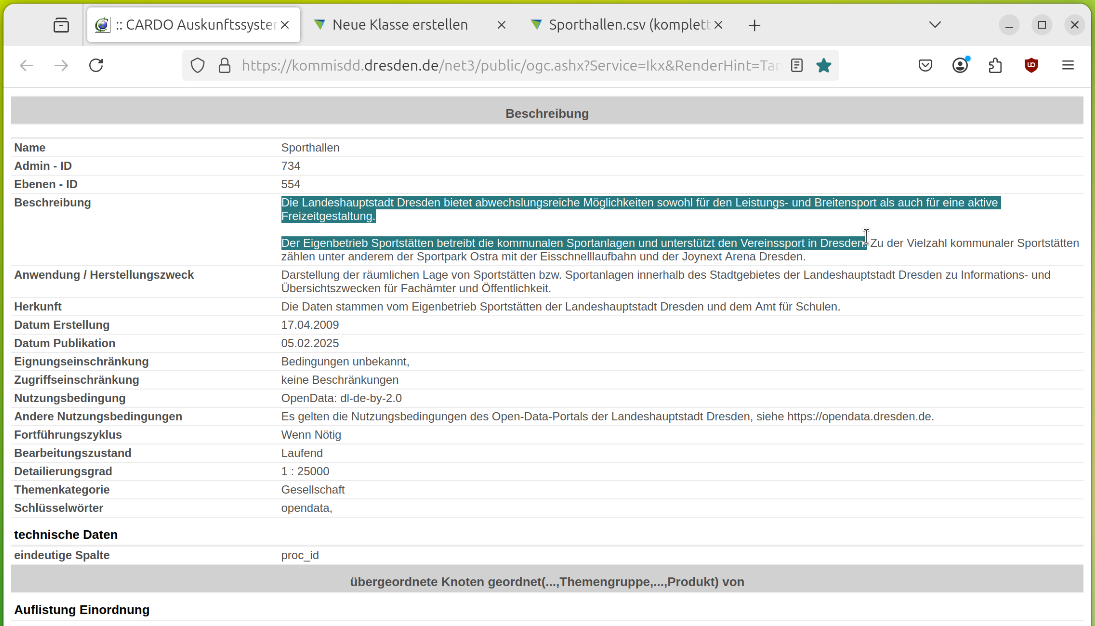The width and height of the screenshot is (1095, 626).
Task: Open the Firefox application menu
Action: tap(1068, 66)
